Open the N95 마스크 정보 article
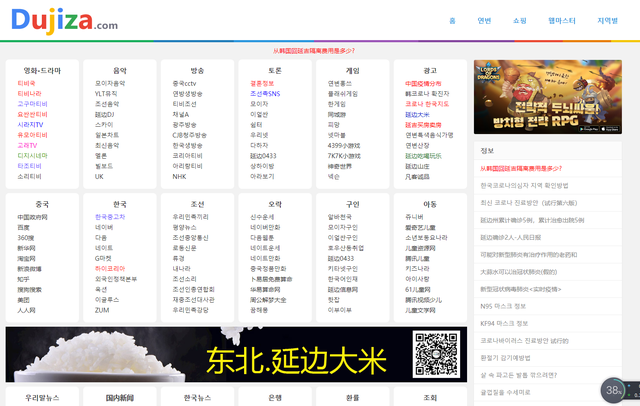 [x=503, y=306]
